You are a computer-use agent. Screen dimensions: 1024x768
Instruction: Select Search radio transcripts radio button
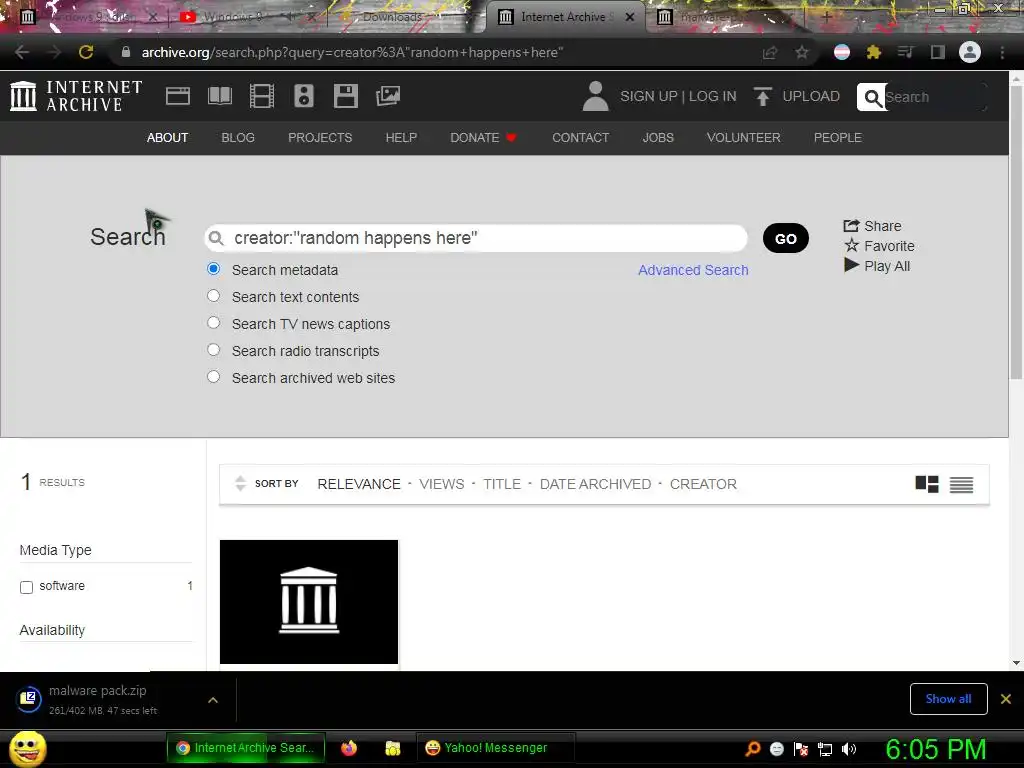coord(214,349)
